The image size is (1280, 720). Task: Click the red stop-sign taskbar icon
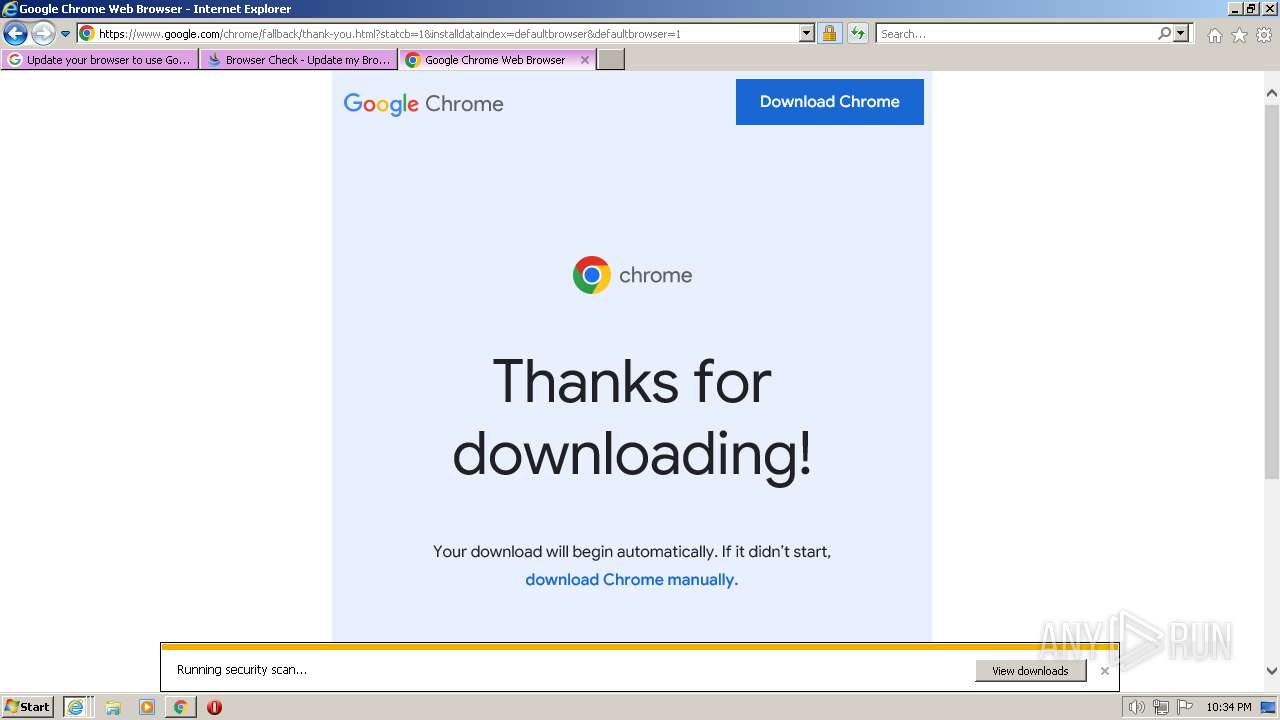214,707
